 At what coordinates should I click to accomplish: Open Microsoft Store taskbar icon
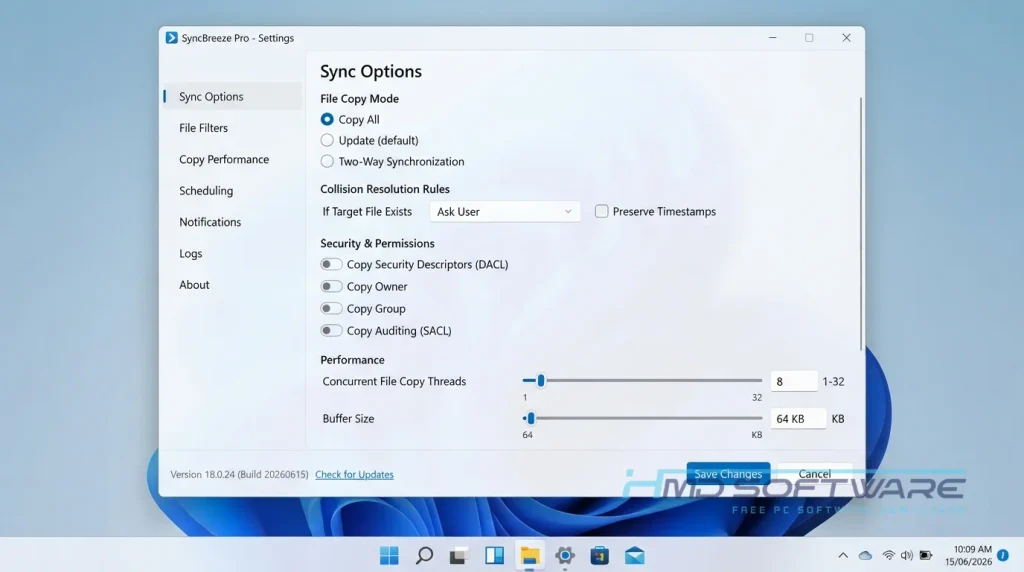point(600,556)
